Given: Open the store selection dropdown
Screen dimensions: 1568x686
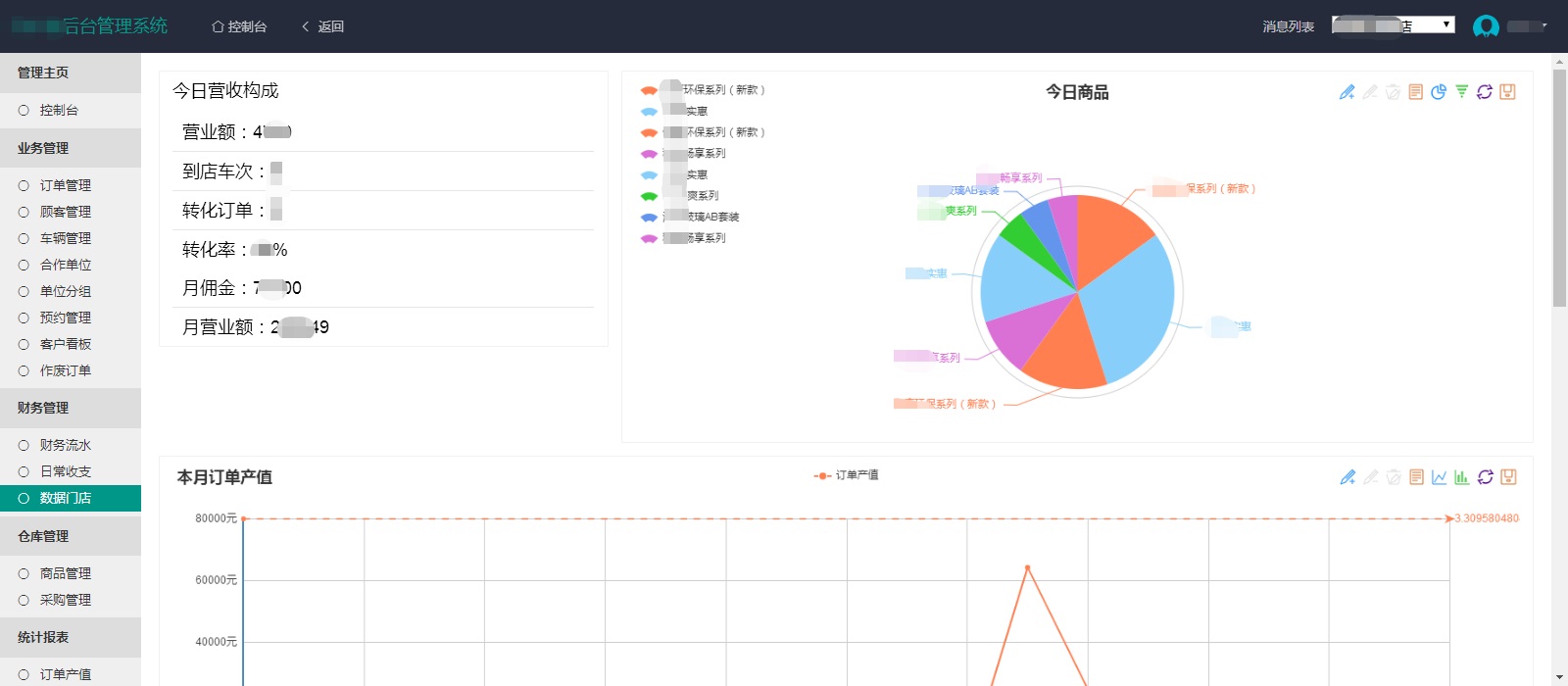Looking at the screenshot, I should (x=1393, y=25).
